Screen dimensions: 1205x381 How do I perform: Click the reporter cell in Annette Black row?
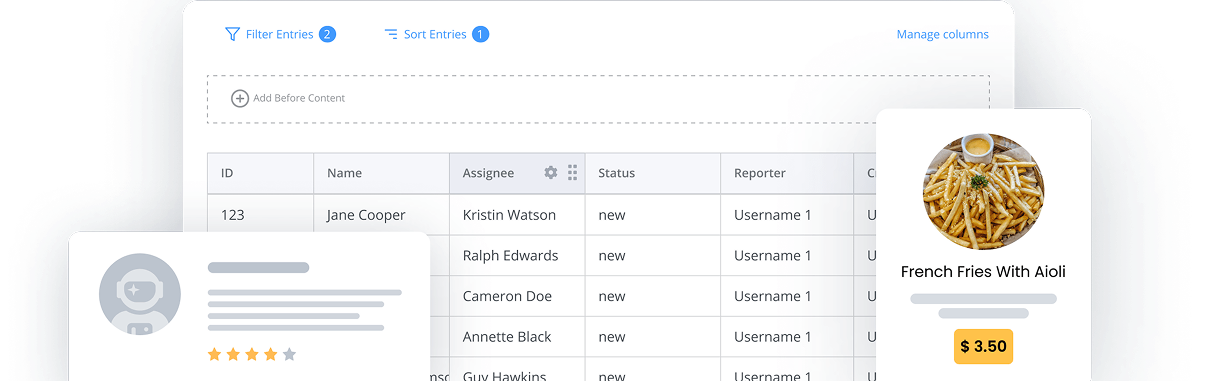pyautogui.click(x=787, y=337)
